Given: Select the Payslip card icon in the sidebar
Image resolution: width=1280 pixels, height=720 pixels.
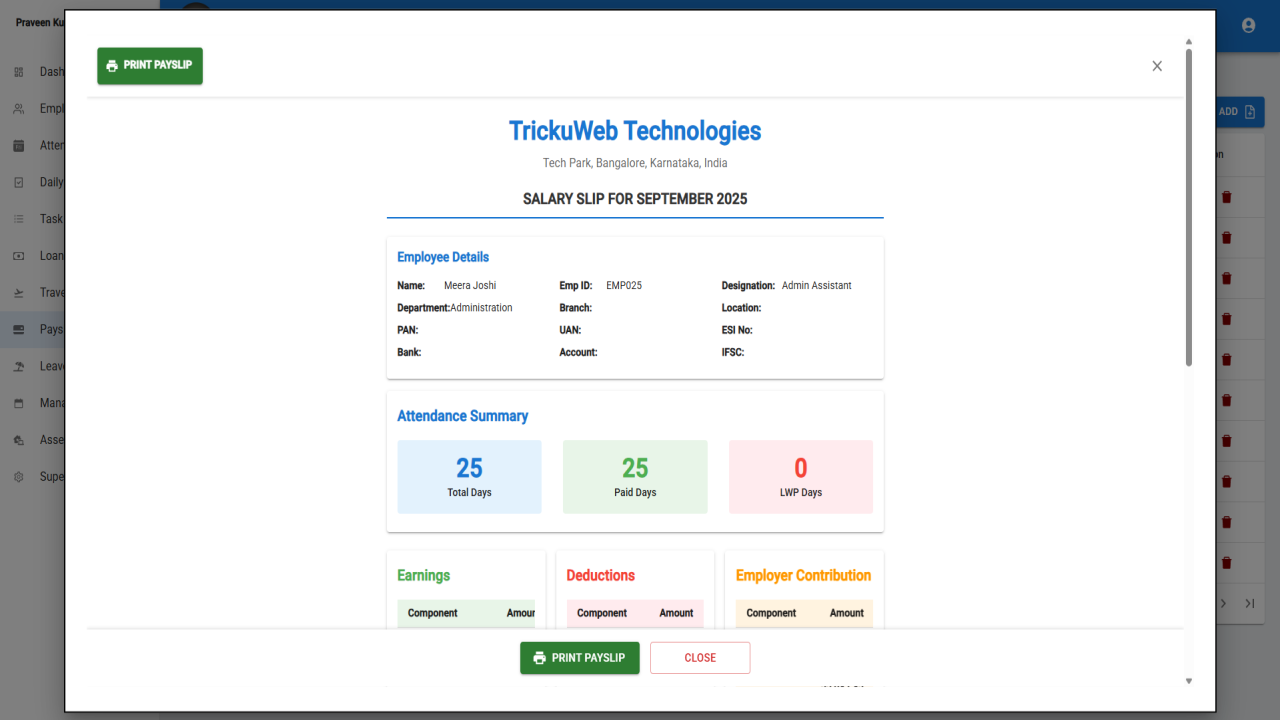Looking at the screenshot, I should click(x=18, y=329).
